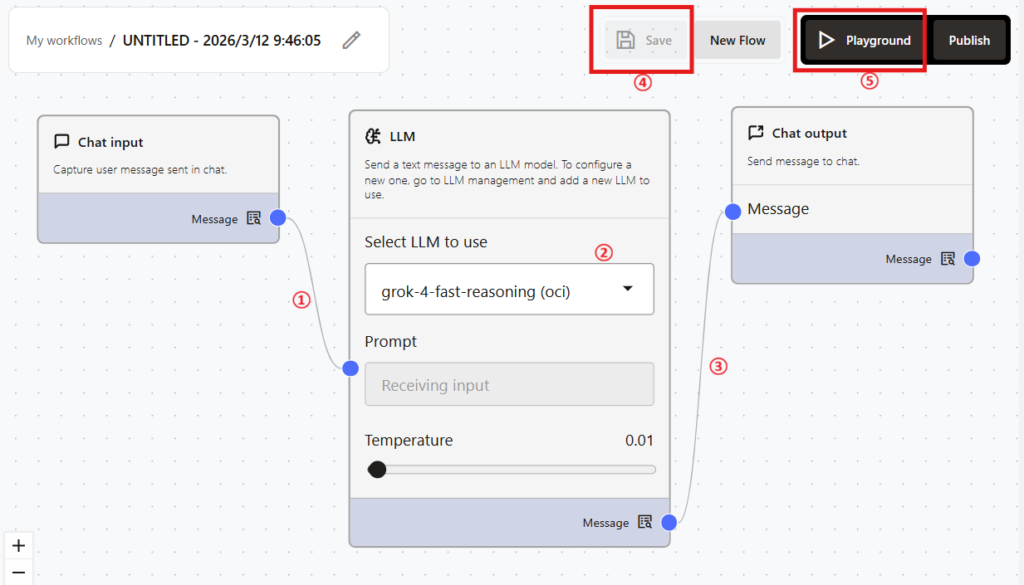Viewport: 1024px width, 585px height.
Task: Zoom out with the minus button
Action: click(18, 574)
